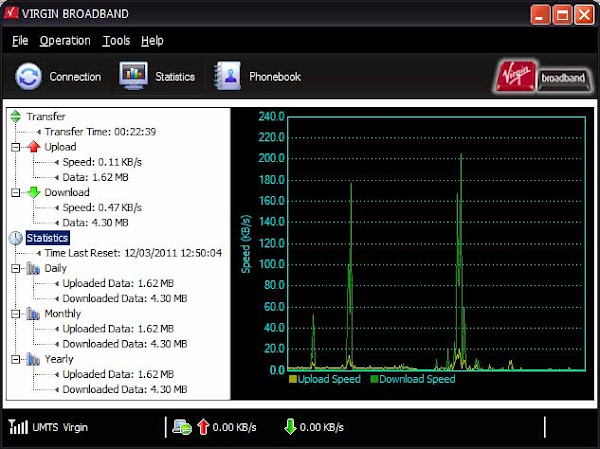Select 'Time Last Reset: 12/03/2011 12:50:04' row
Image resolution: width=600 pixels, height=449 pixels.
click(x=133, y=253)
